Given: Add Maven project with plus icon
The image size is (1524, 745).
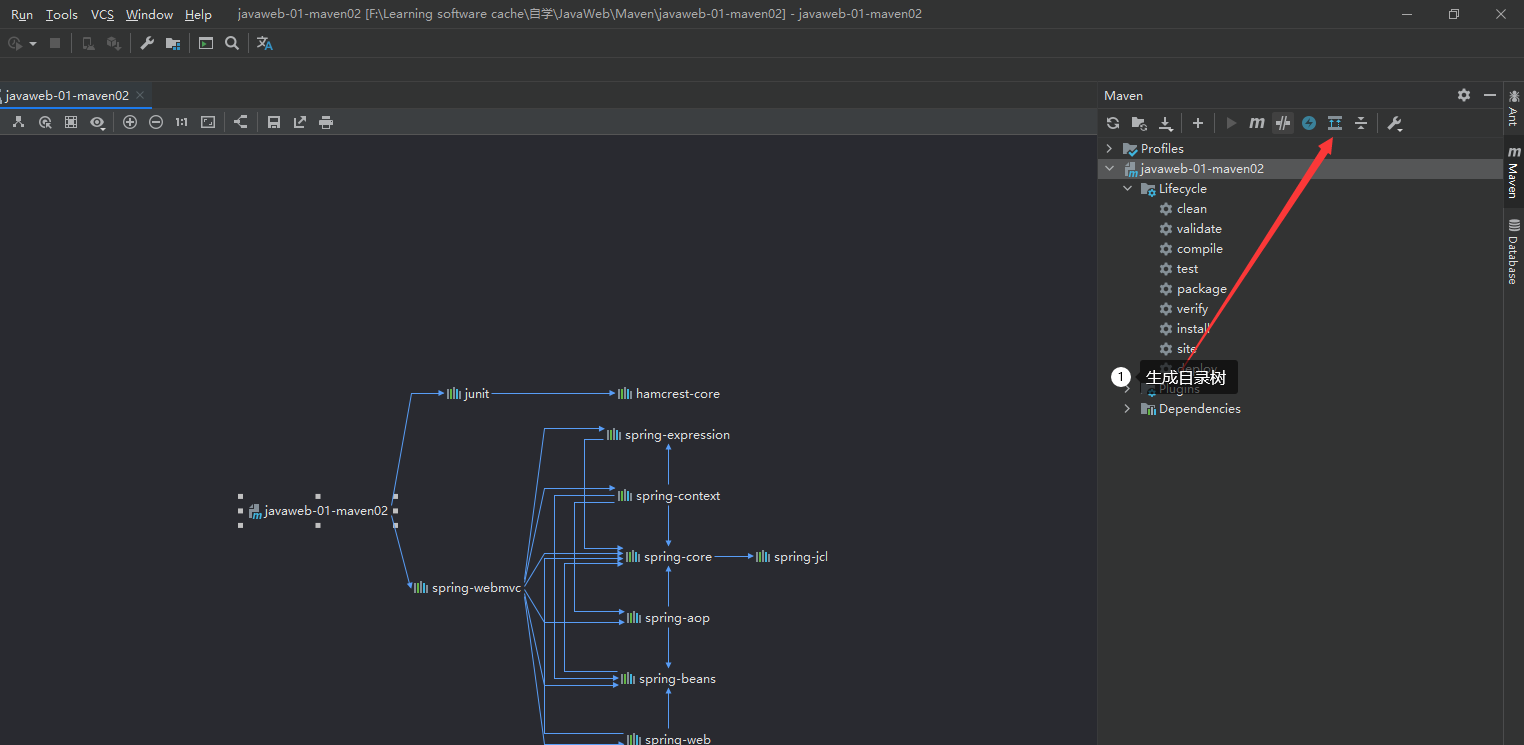Looking at the screenshot, I should (x=1198, y=123).
